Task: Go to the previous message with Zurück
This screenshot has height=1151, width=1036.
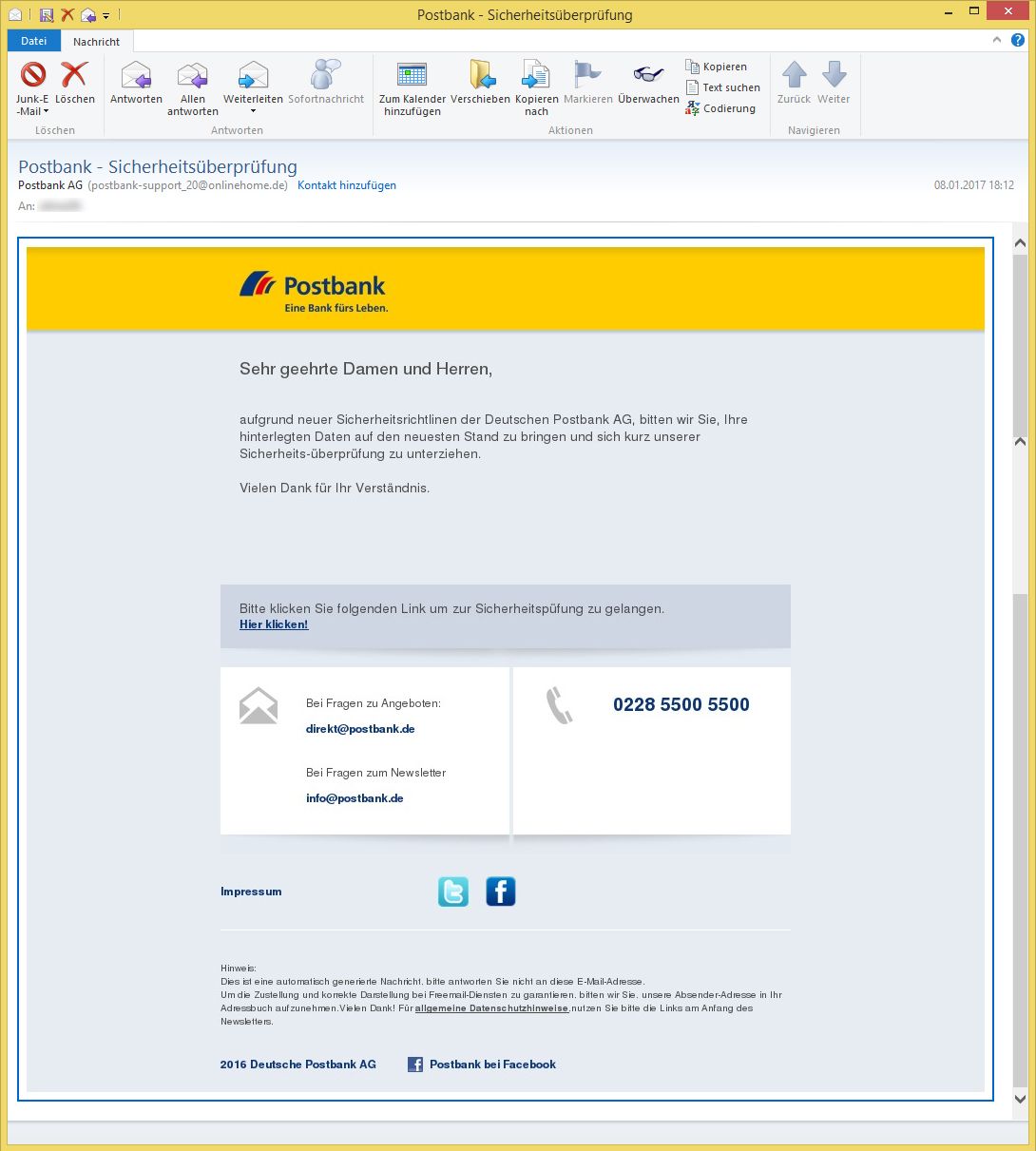Action: click(x=794, y=83)
